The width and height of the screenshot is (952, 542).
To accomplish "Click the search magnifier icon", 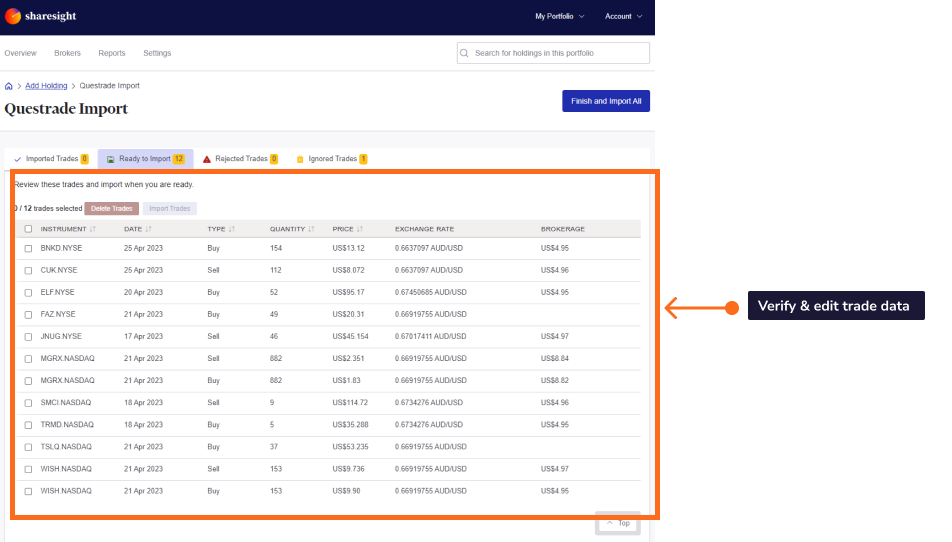I will [464, 53].
